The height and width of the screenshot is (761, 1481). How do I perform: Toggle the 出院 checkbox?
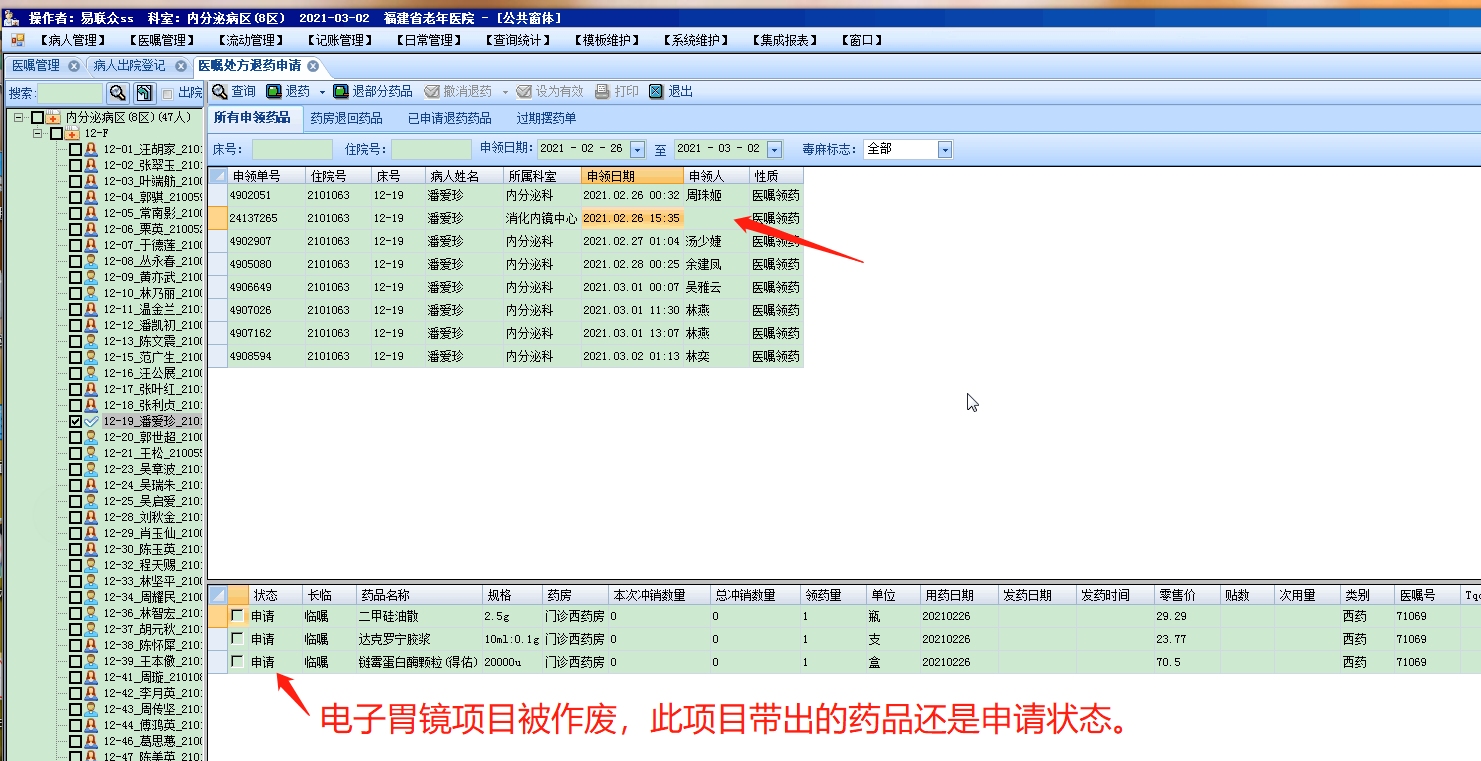click(167, 93)
